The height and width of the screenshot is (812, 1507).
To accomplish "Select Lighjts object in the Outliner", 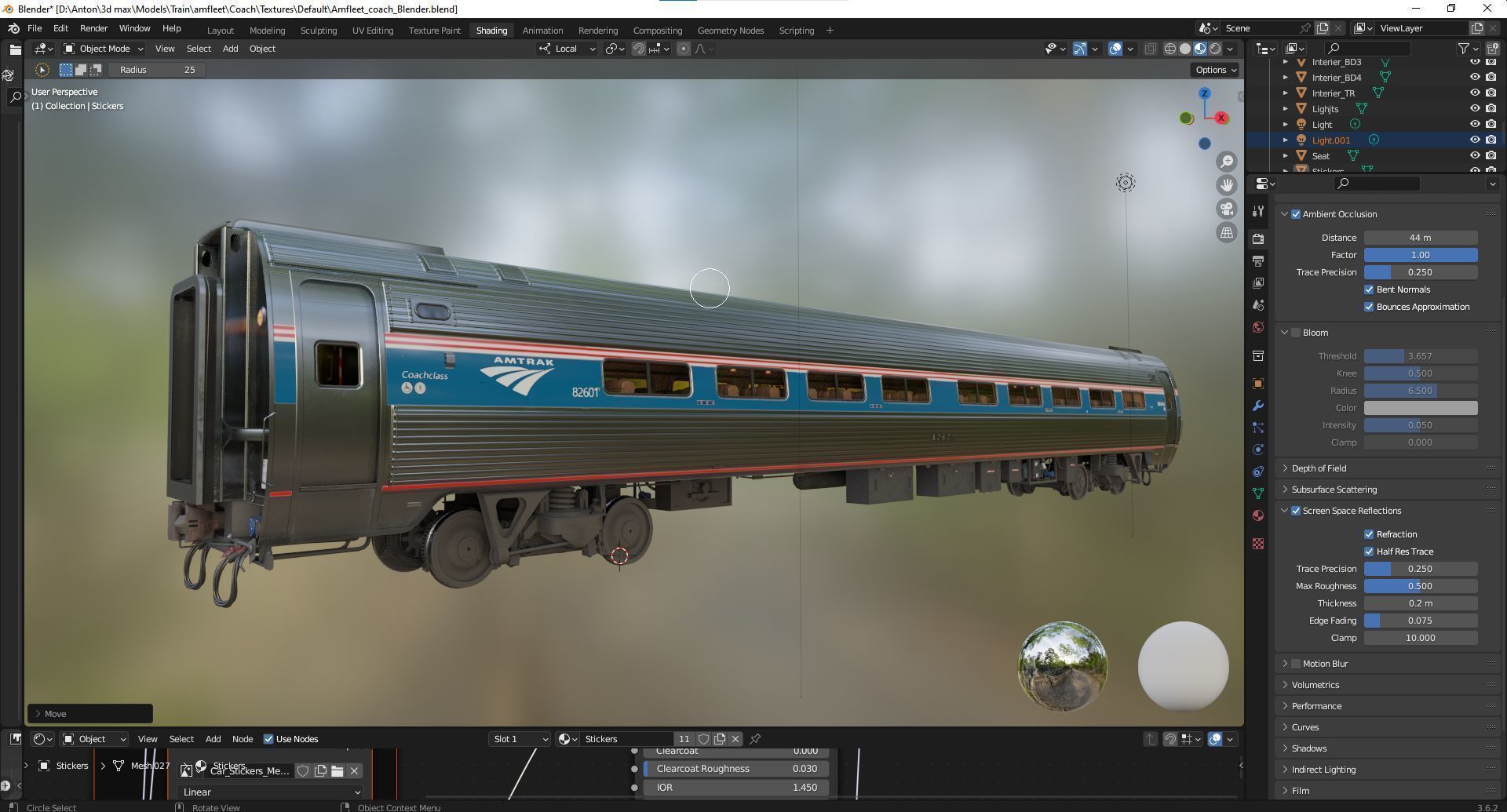I will point(1325,109).
